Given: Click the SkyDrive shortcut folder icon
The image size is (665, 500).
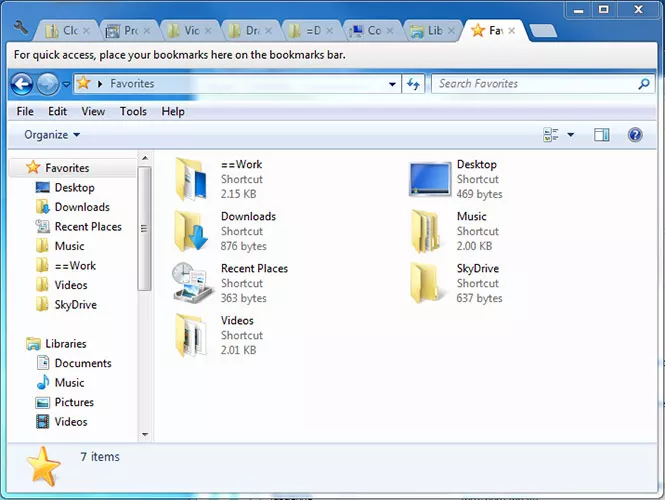Looking at the screenshot, I should (425, 283).
